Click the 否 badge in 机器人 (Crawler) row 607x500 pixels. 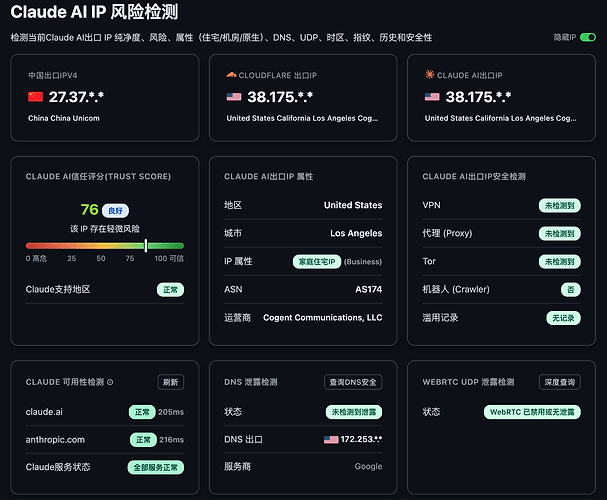coord(571,290)
